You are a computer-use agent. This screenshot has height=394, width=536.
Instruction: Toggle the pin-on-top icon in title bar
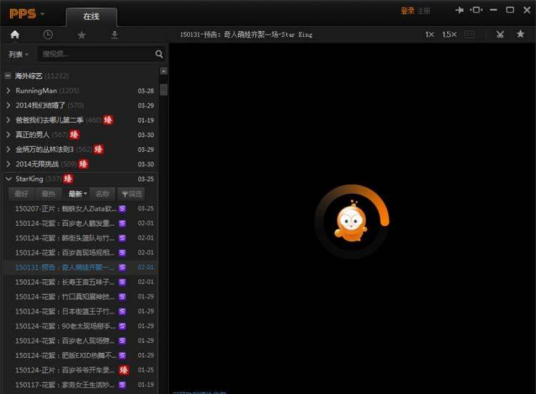459,10
